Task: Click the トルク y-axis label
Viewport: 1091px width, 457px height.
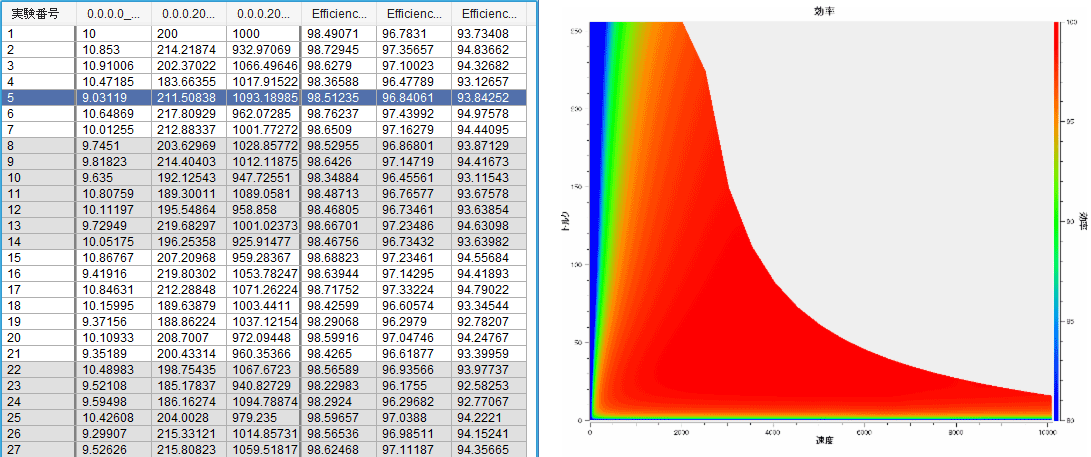Action: 567,220
